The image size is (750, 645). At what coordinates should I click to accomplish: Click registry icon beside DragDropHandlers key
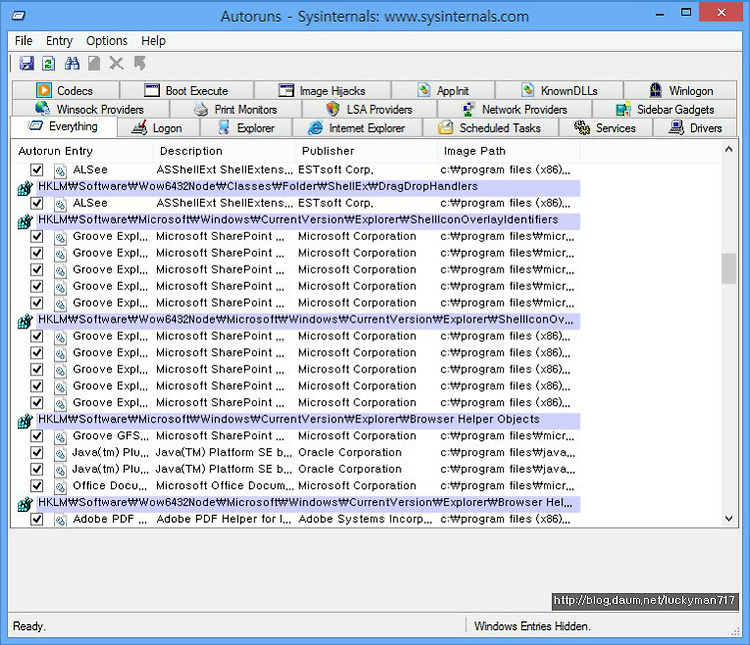click(25, 188)
